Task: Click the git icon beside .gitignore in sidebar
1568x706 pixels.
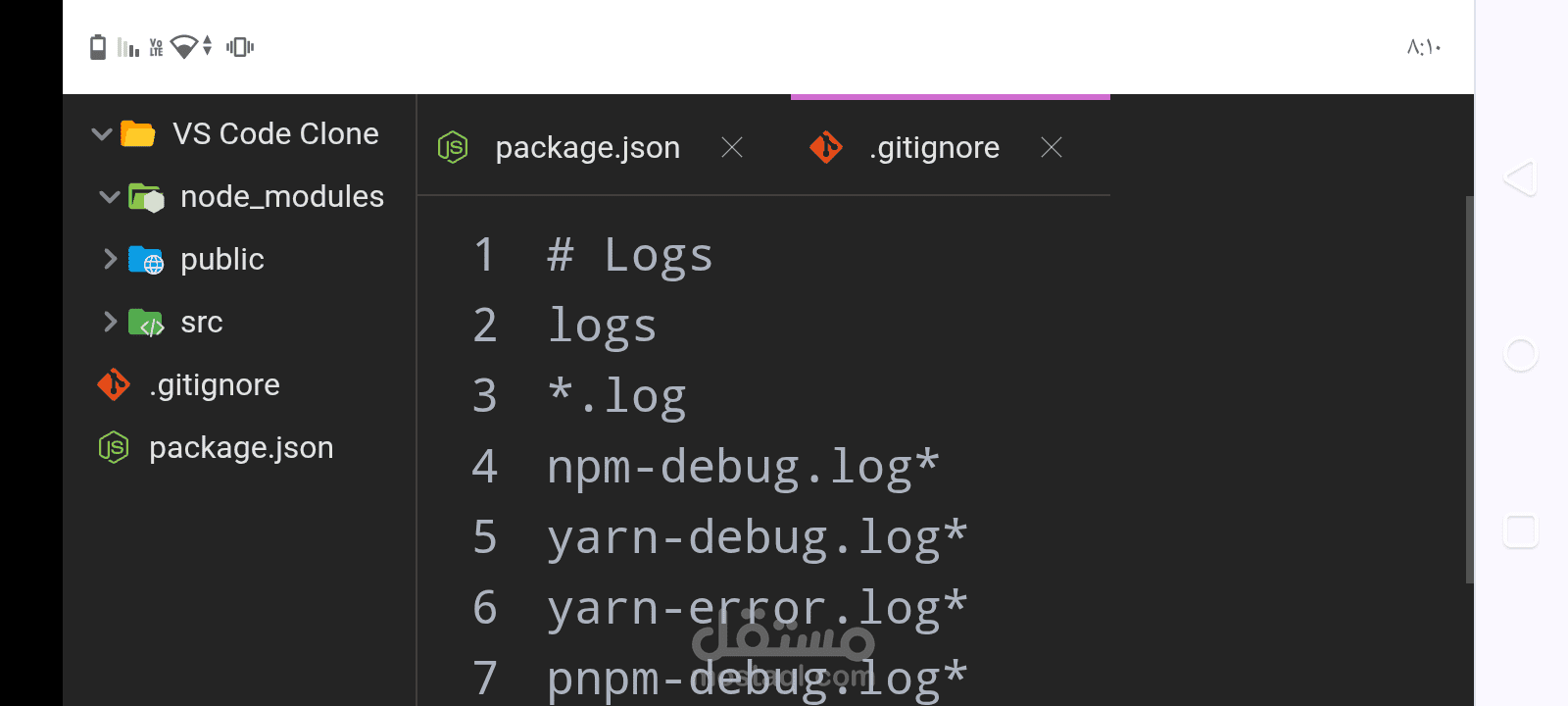Action: tap(114, 384)
